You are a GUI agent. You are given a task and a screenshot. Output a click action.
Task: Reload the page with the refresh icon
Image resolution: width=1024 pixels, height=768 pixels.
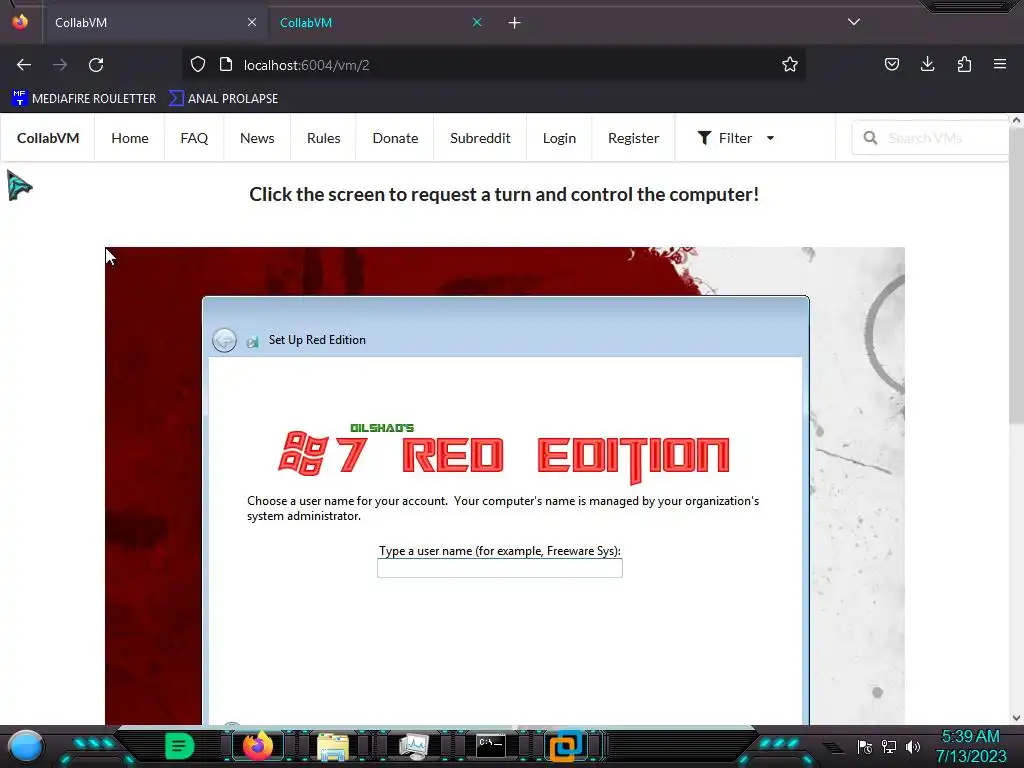(96, 65)
